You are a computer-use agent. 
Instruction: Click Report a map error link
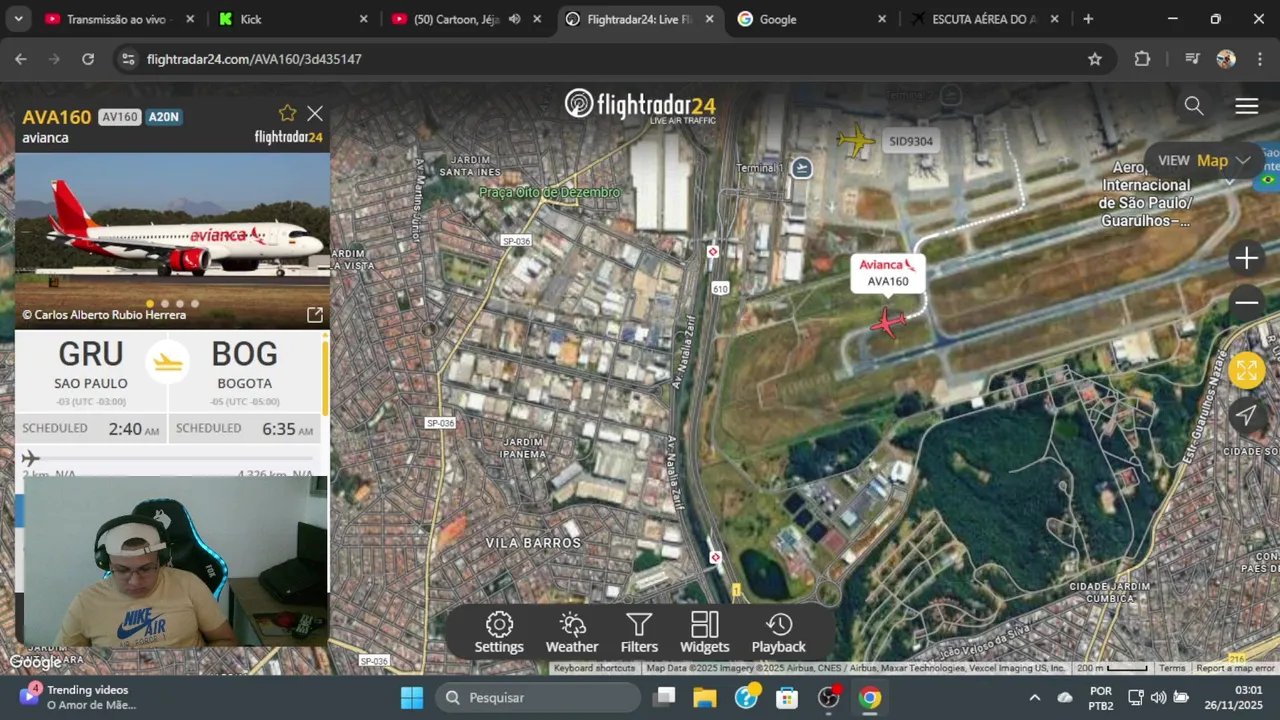pyautogui.click(x=1235, y=668)
